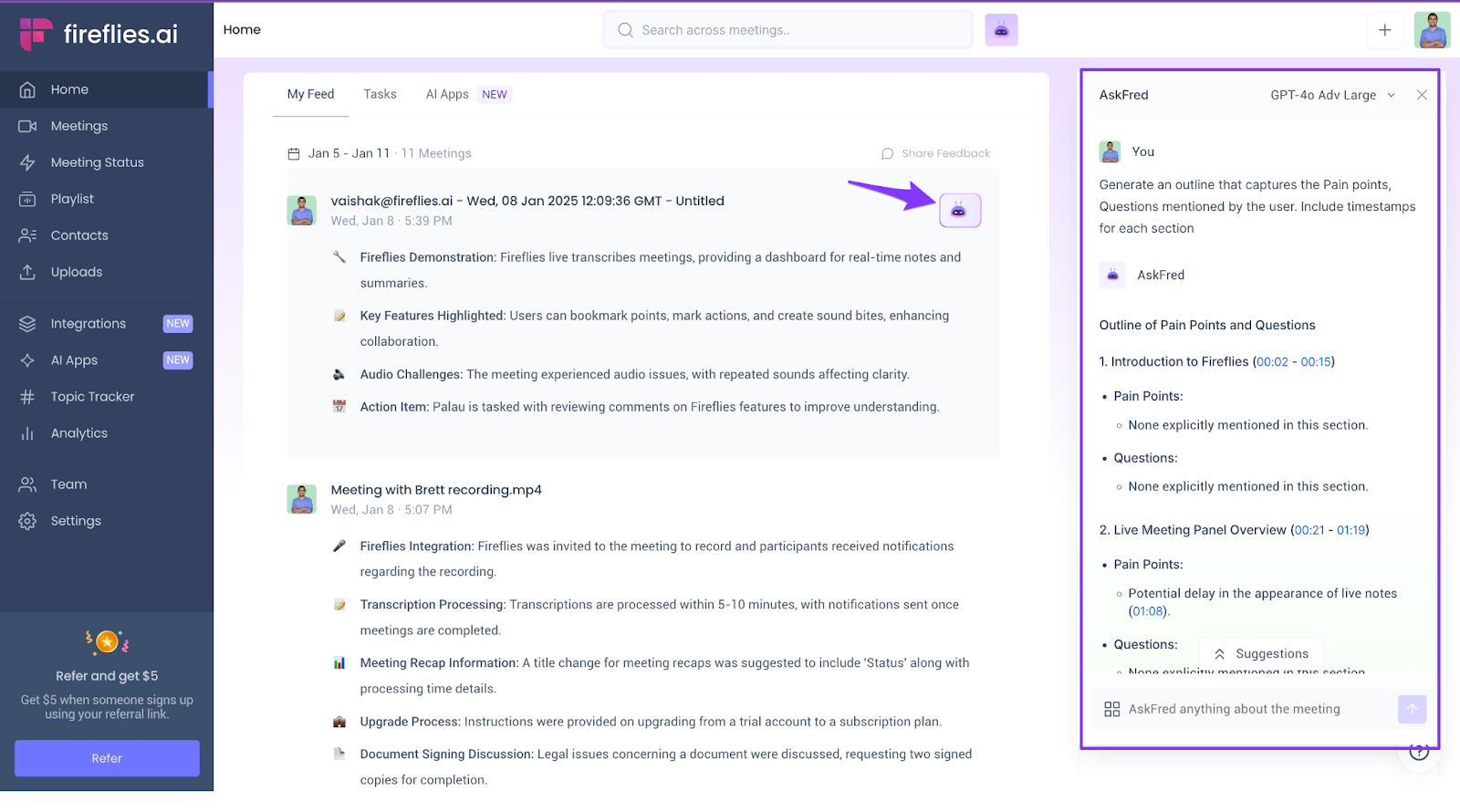Click the calendar icon beside Jan 5 - Jan 11

pos(294,153)
